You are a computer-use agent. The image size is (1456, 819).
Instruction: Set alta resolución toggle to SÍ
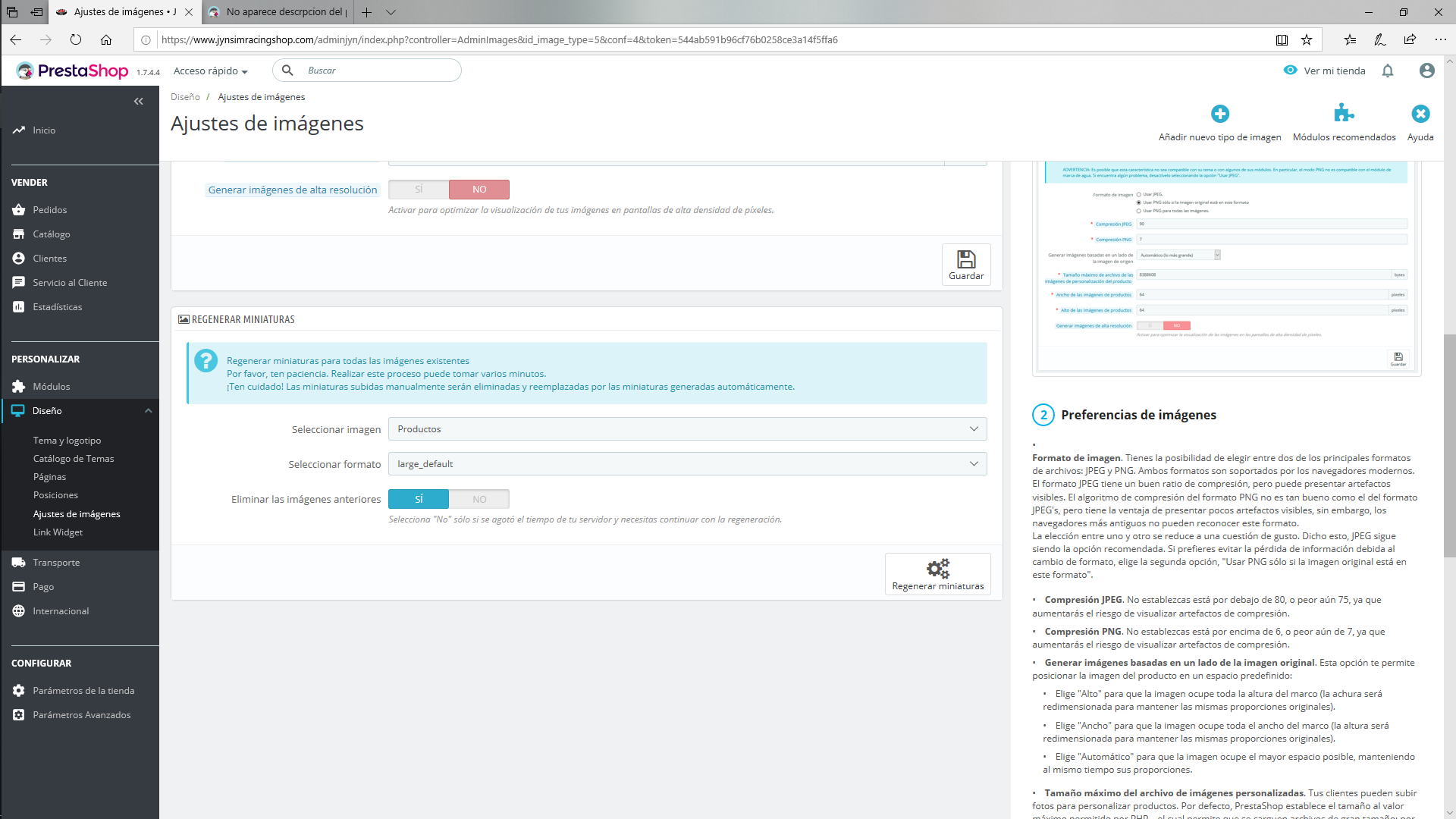[419, 190]
